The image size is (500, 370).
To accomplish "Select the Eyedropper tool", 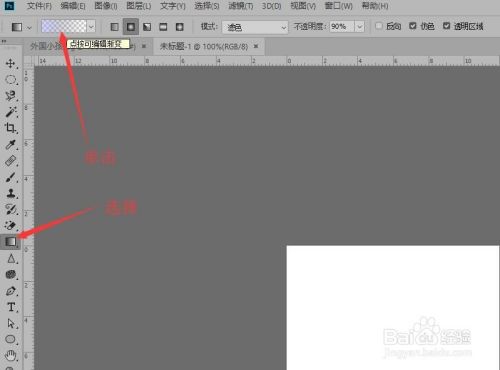I will click(x=10, y=144).
